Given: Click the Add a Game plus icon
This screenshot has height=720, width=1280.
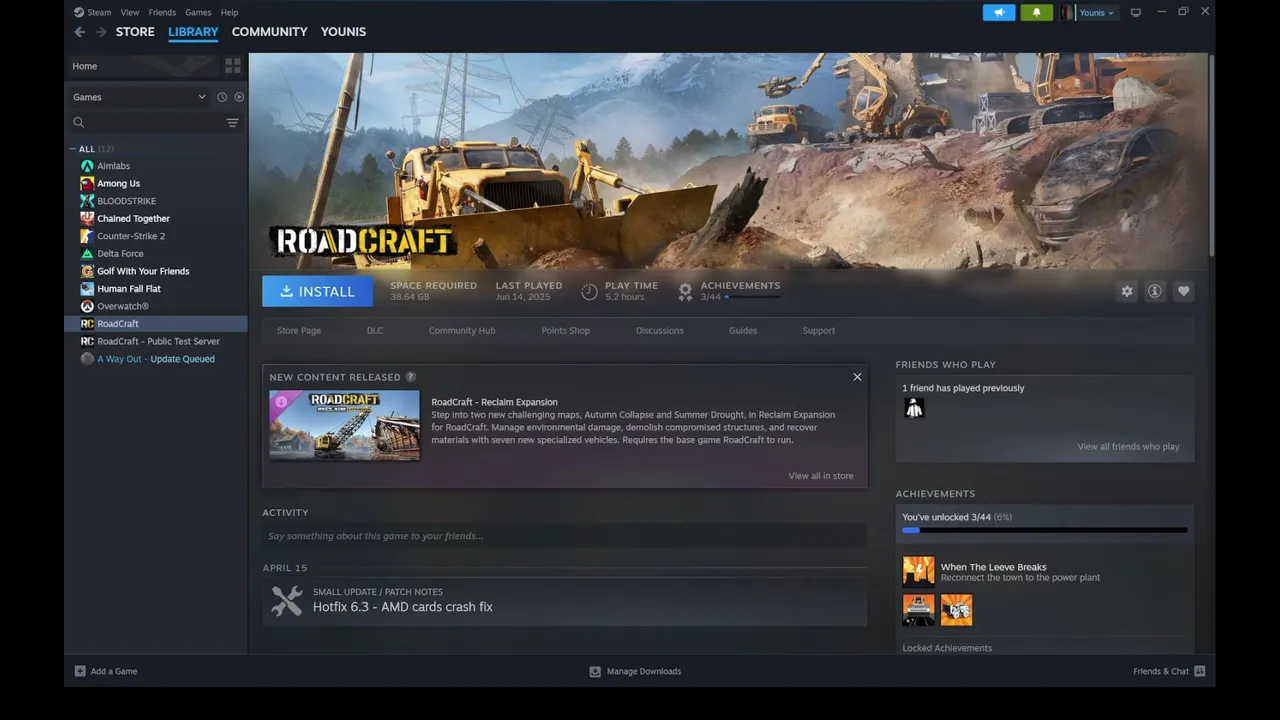Looking at the screenshot, I should [81, 671].
